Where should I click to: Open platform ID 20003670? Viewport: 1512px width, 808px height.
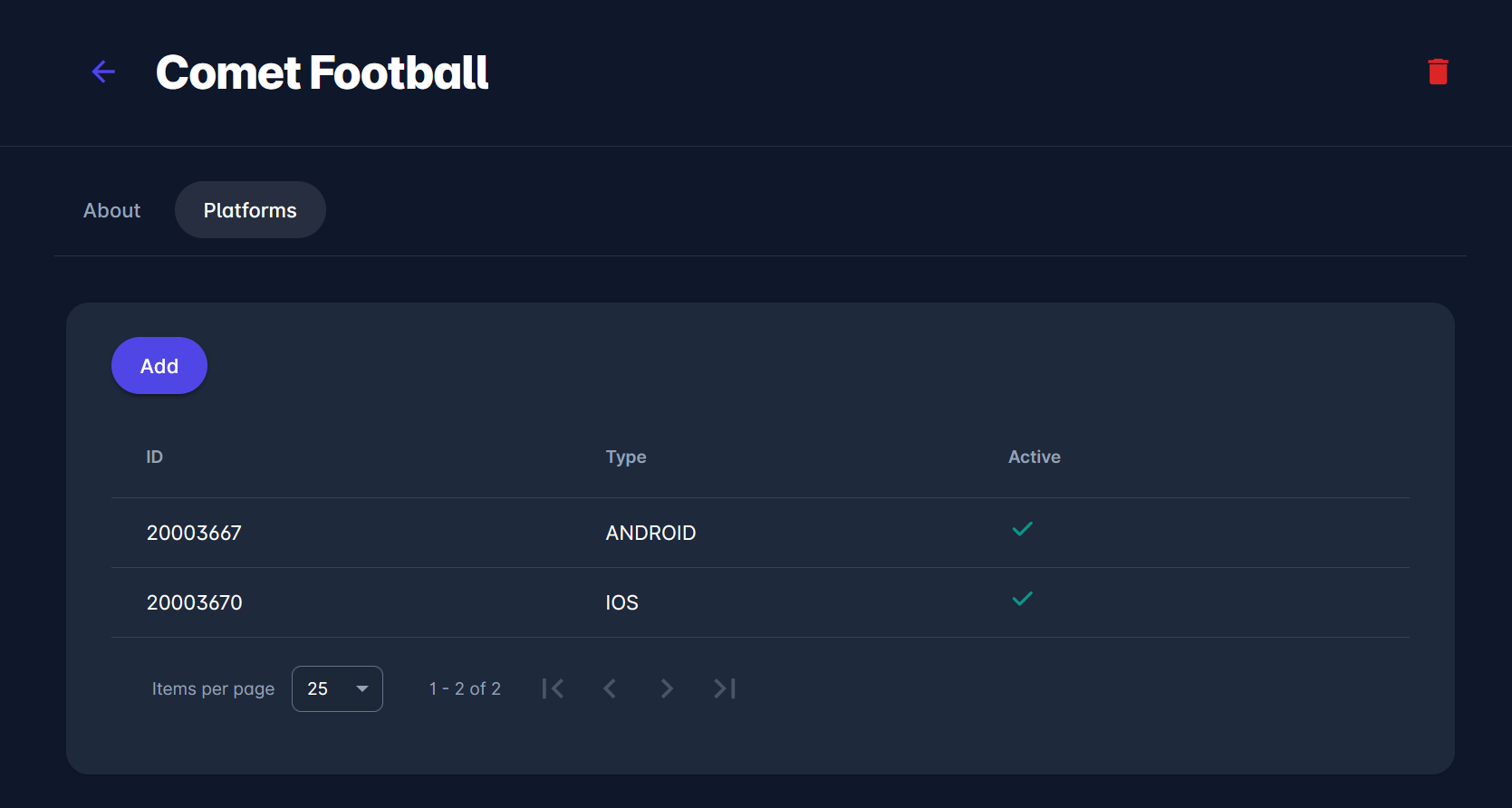click(195, 602)
